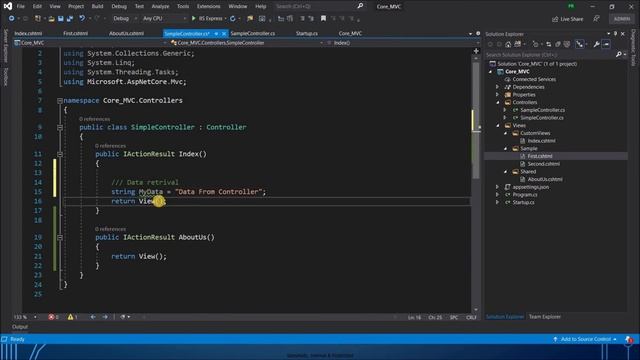Click the Solution Explorer search magnifier icon
Screen dimensions: 640x360
coord(619,54)
